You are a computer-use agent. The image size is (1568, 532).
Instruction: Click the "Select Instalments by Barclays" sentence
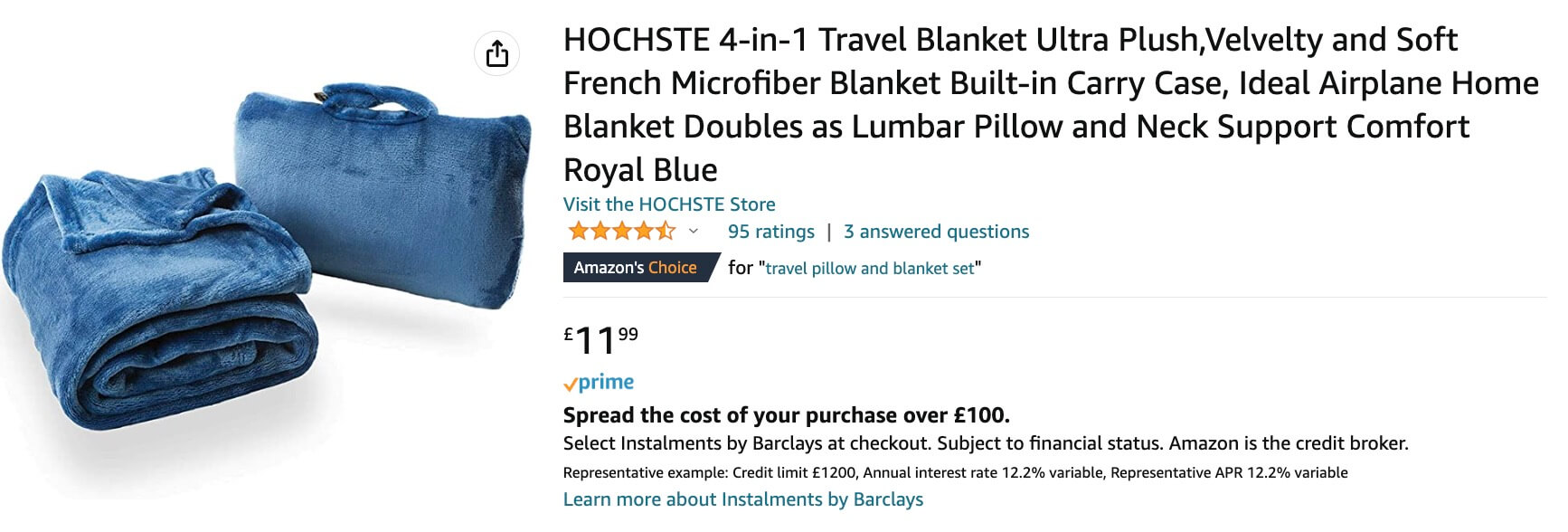pyautogui.click(x=985, y=443)
